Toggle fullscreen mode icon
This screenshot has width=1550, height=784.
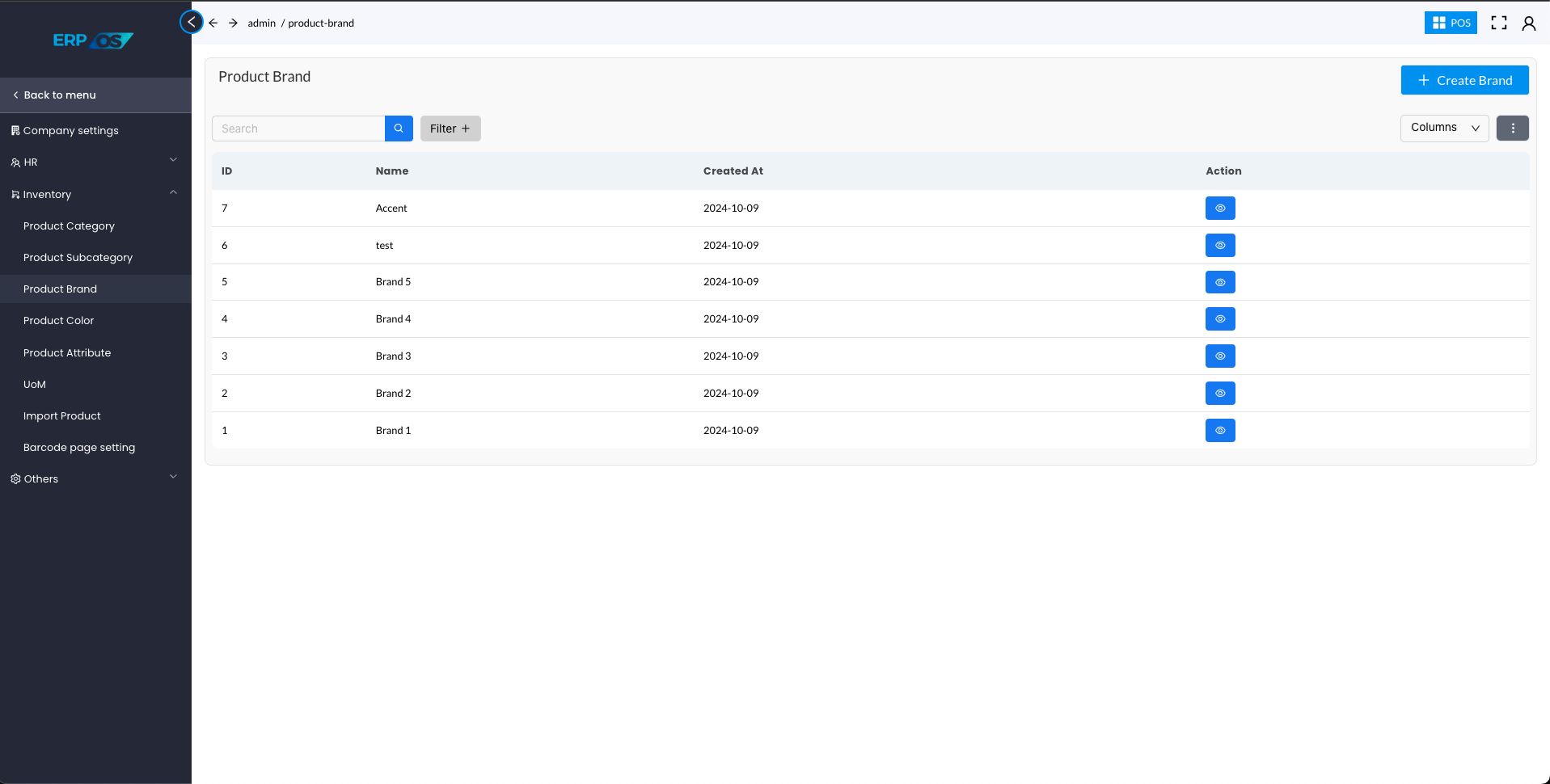tap(1499, 23)
